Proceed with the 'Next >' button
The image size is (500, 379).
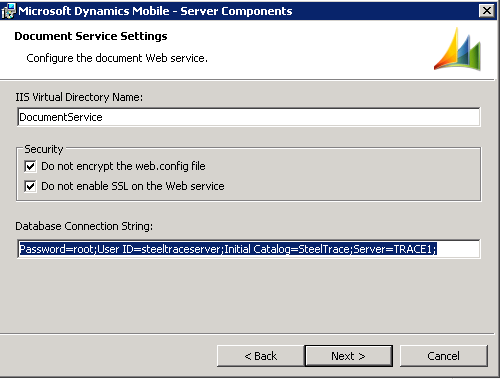[x=348, y=356]
